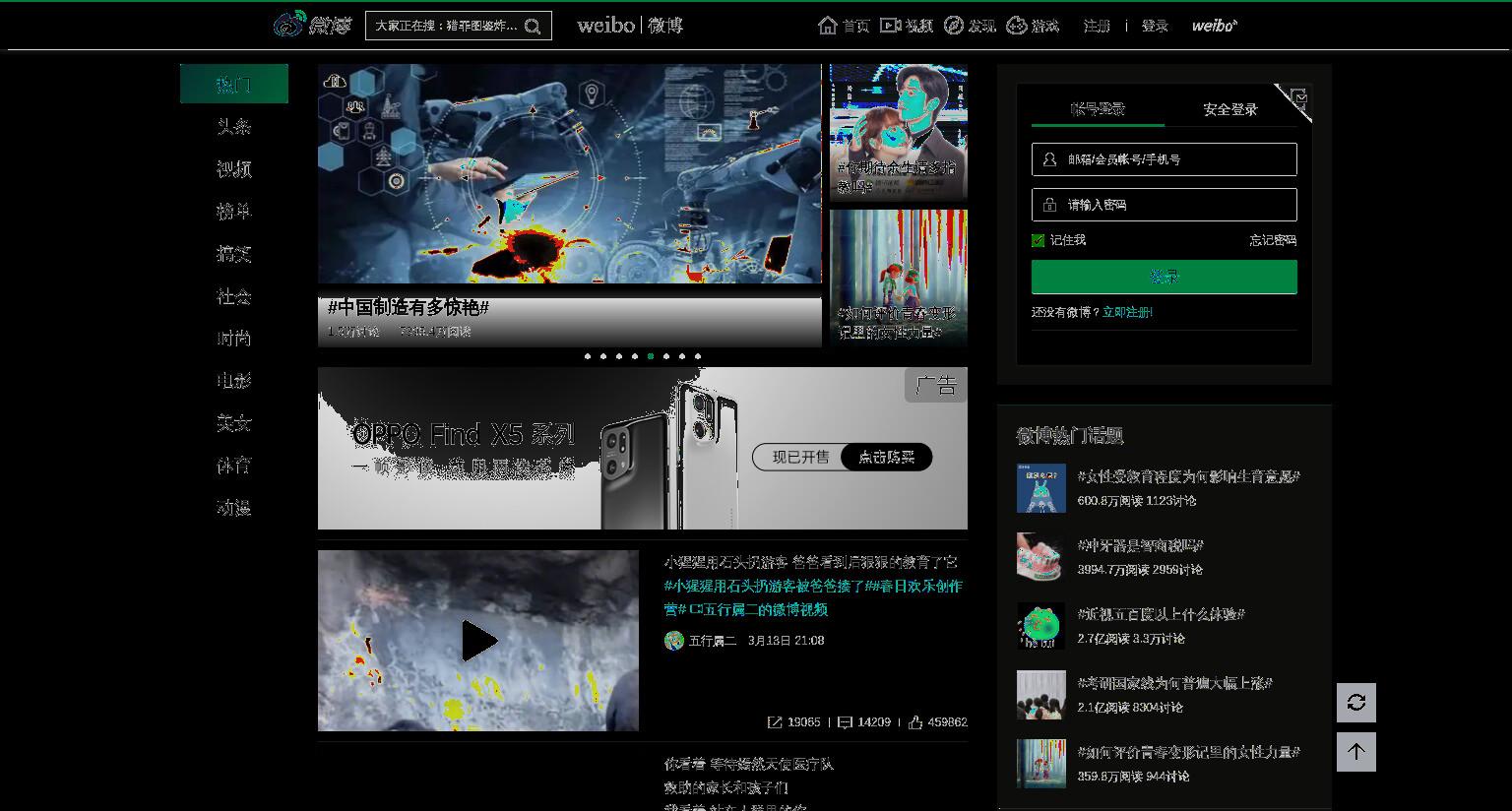Image resolution: width=1512 pixels, height=811 pixels.
Task: Select 美女 in the left sidebar
Action: (x=234, y=423)
